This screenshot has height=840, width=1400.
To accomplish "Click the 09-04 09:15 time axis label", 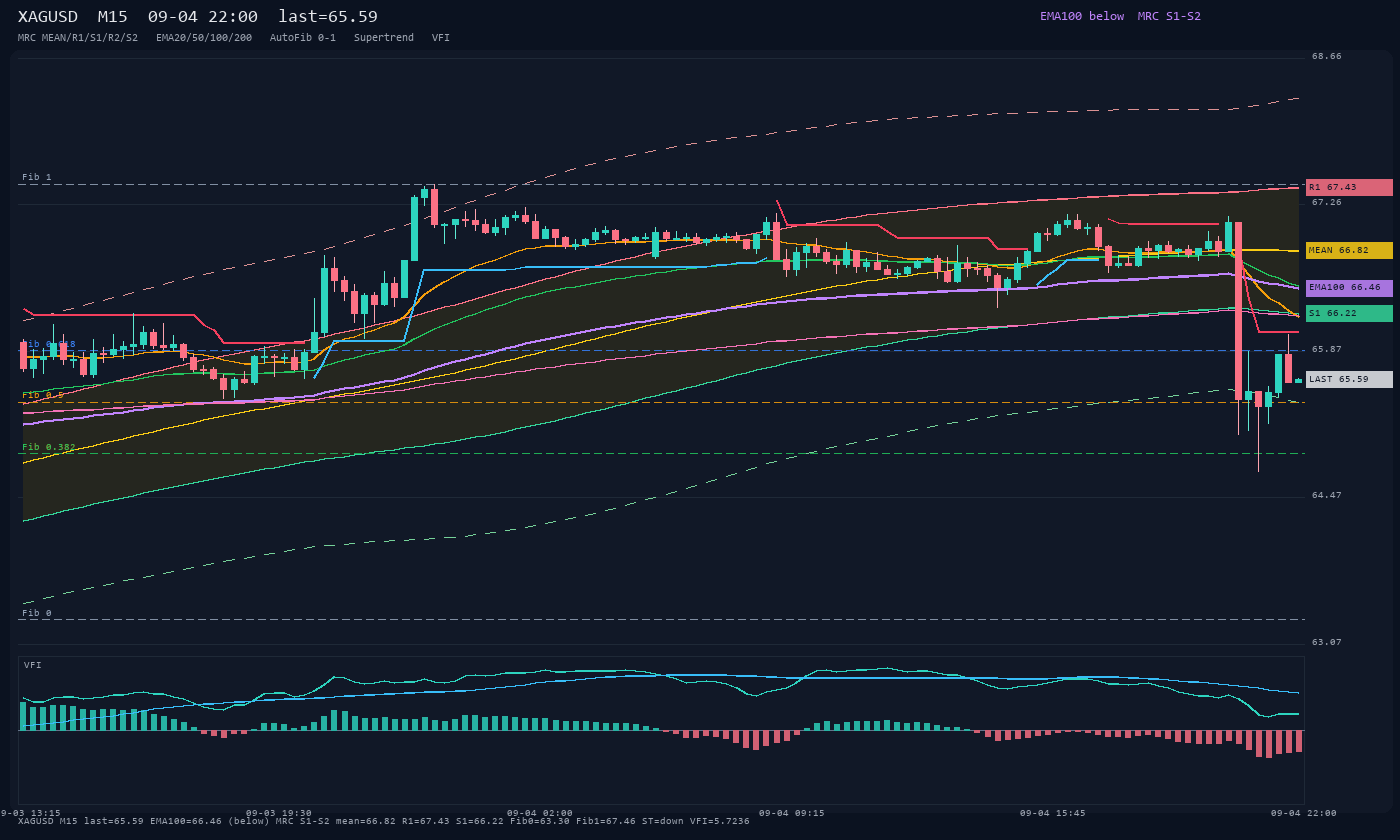I will pos(792,813).
